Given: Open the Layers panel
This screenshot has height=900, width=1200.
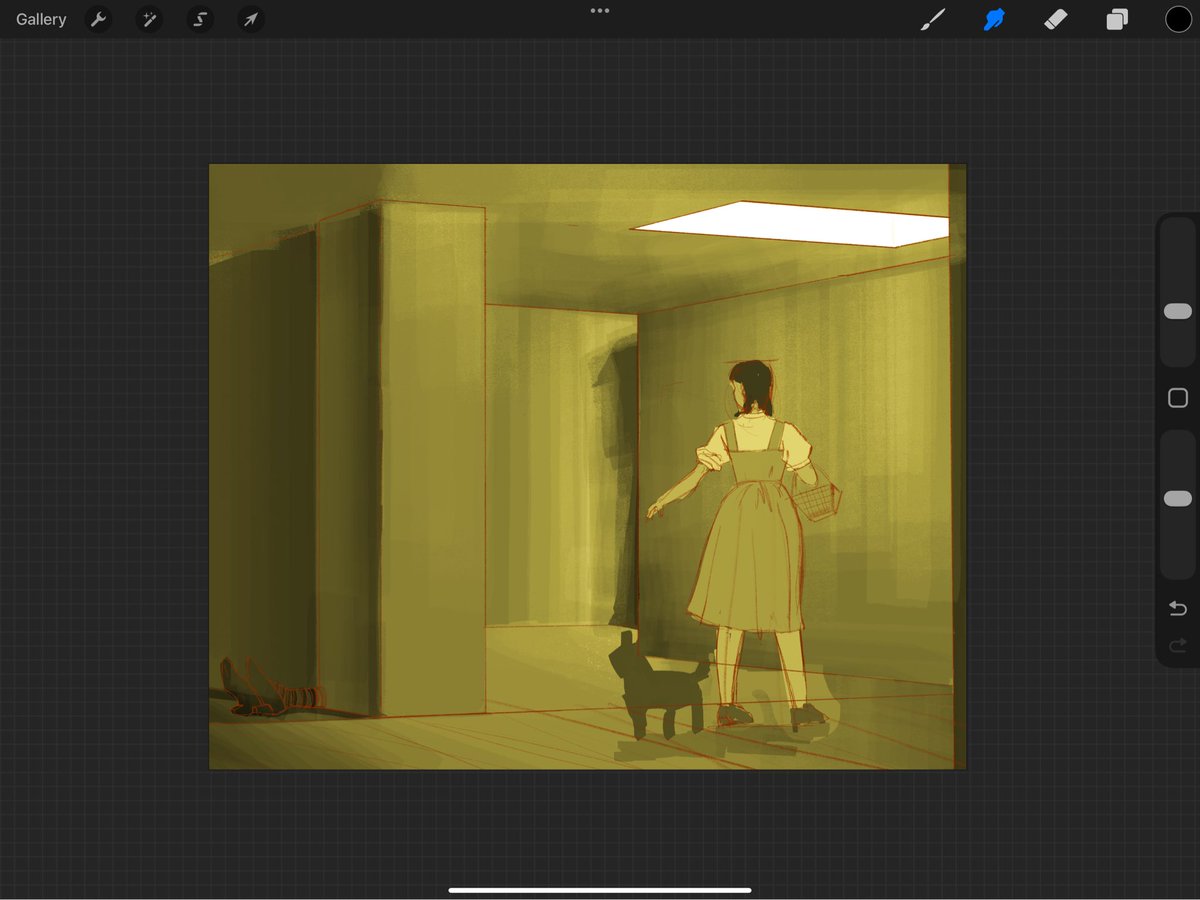Looking at the screenshot, I should click(1117, 19).
